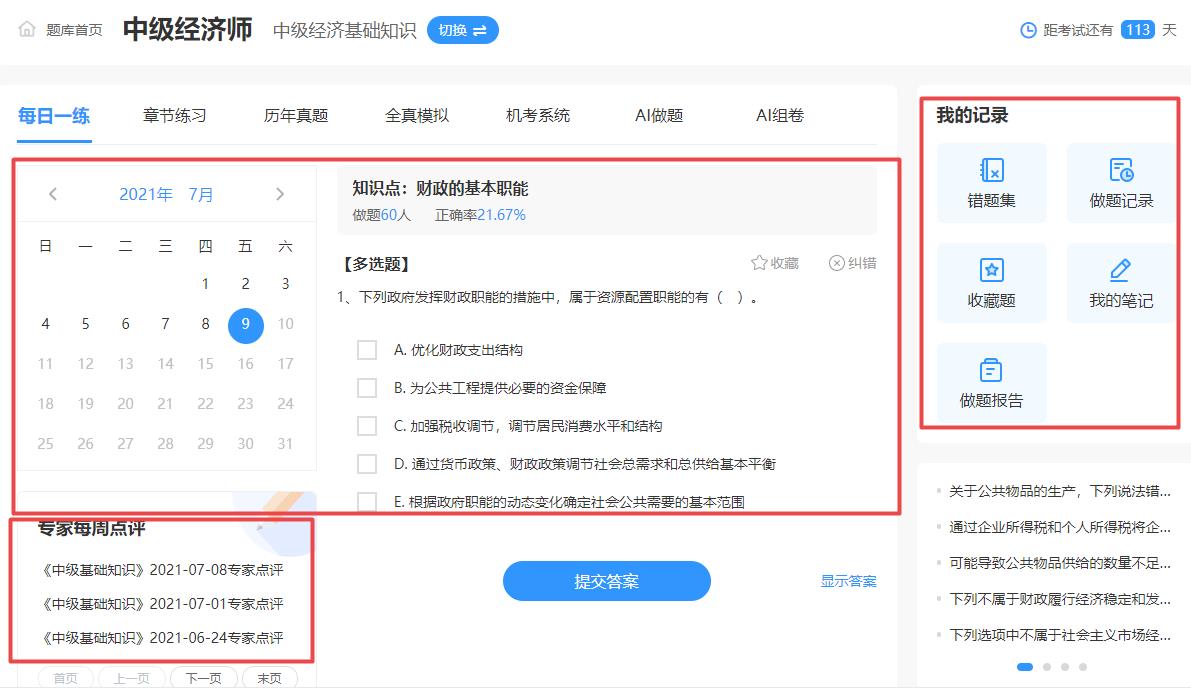The height and width of the screenshot is (690, 1191).
Task: Select the first carousel dot at bottom right
Action: point(1024,665)
